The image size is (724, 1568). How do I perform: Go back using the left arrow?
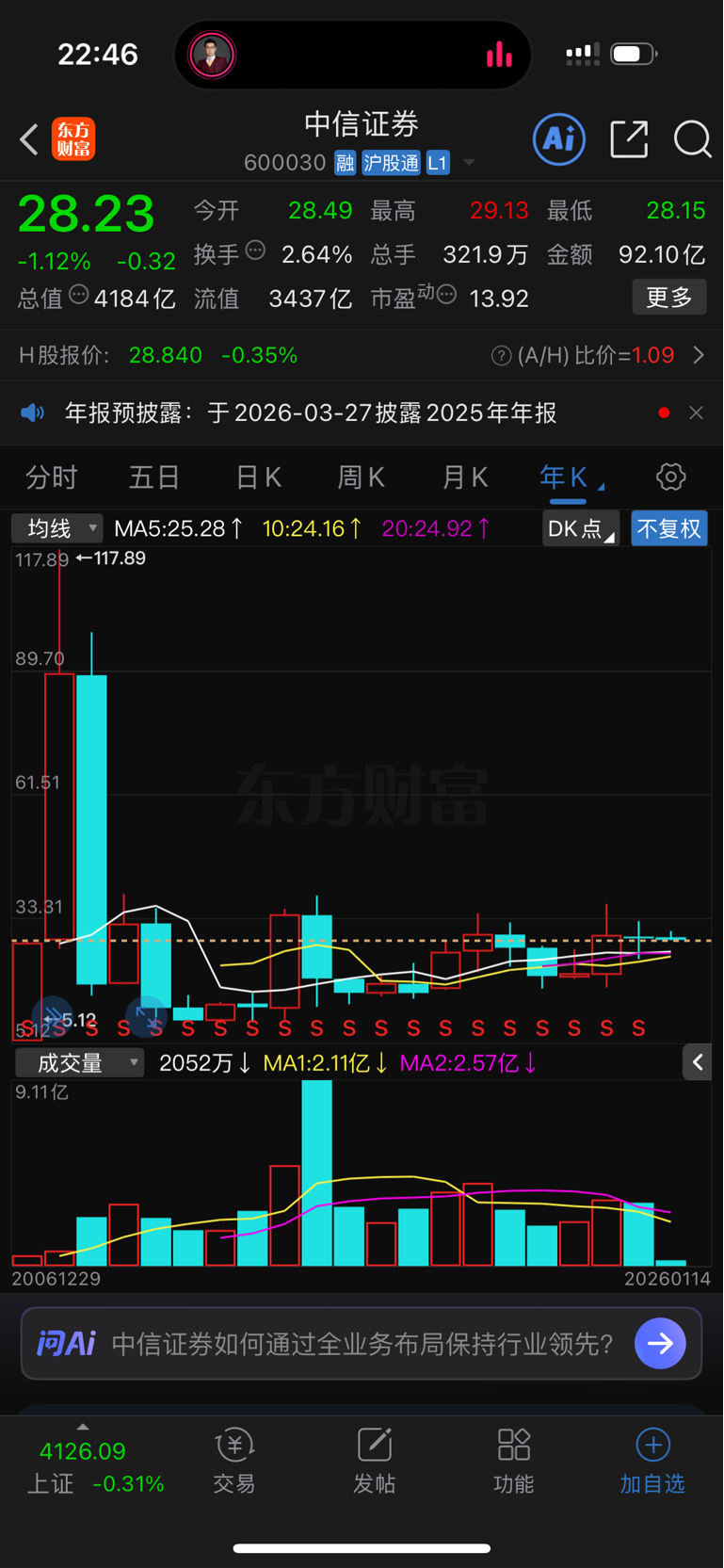pos(29,140)
